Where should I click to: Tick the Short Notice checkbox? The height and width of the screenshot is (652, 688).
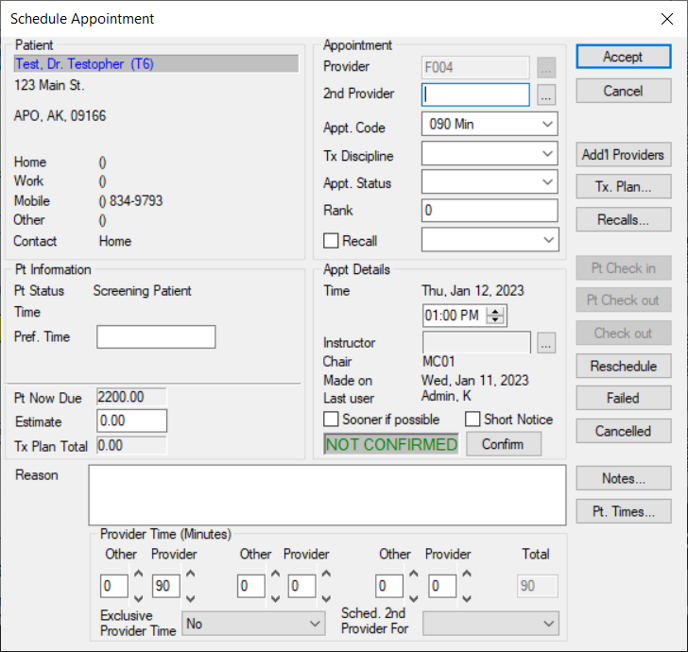pyautogui.click(x=473, y=419)
